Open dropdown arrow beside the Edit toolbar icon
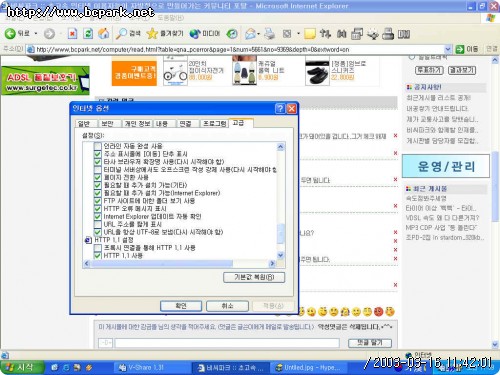 [x=298, y=34]
